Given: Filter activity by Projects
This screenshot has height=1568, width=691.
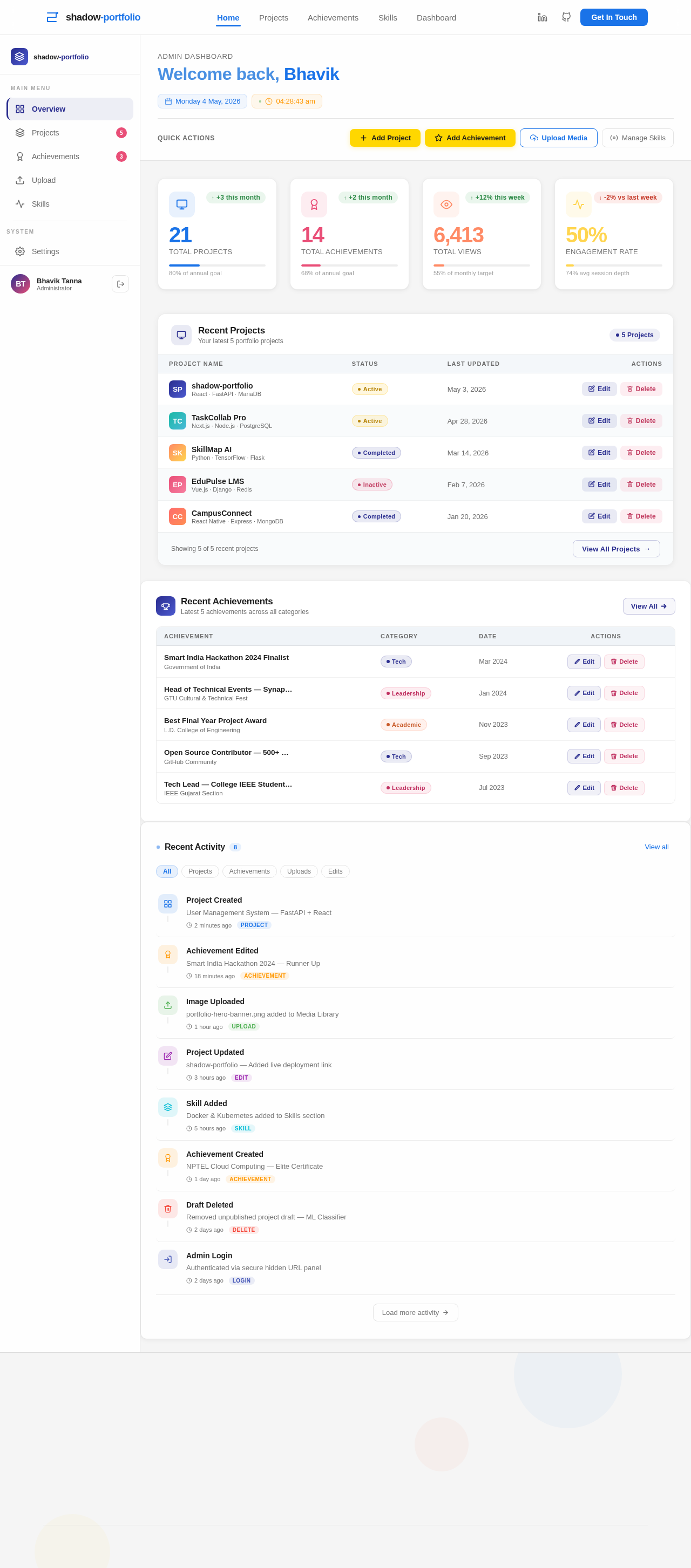Looking at the screenshot, I should (200, 871).
